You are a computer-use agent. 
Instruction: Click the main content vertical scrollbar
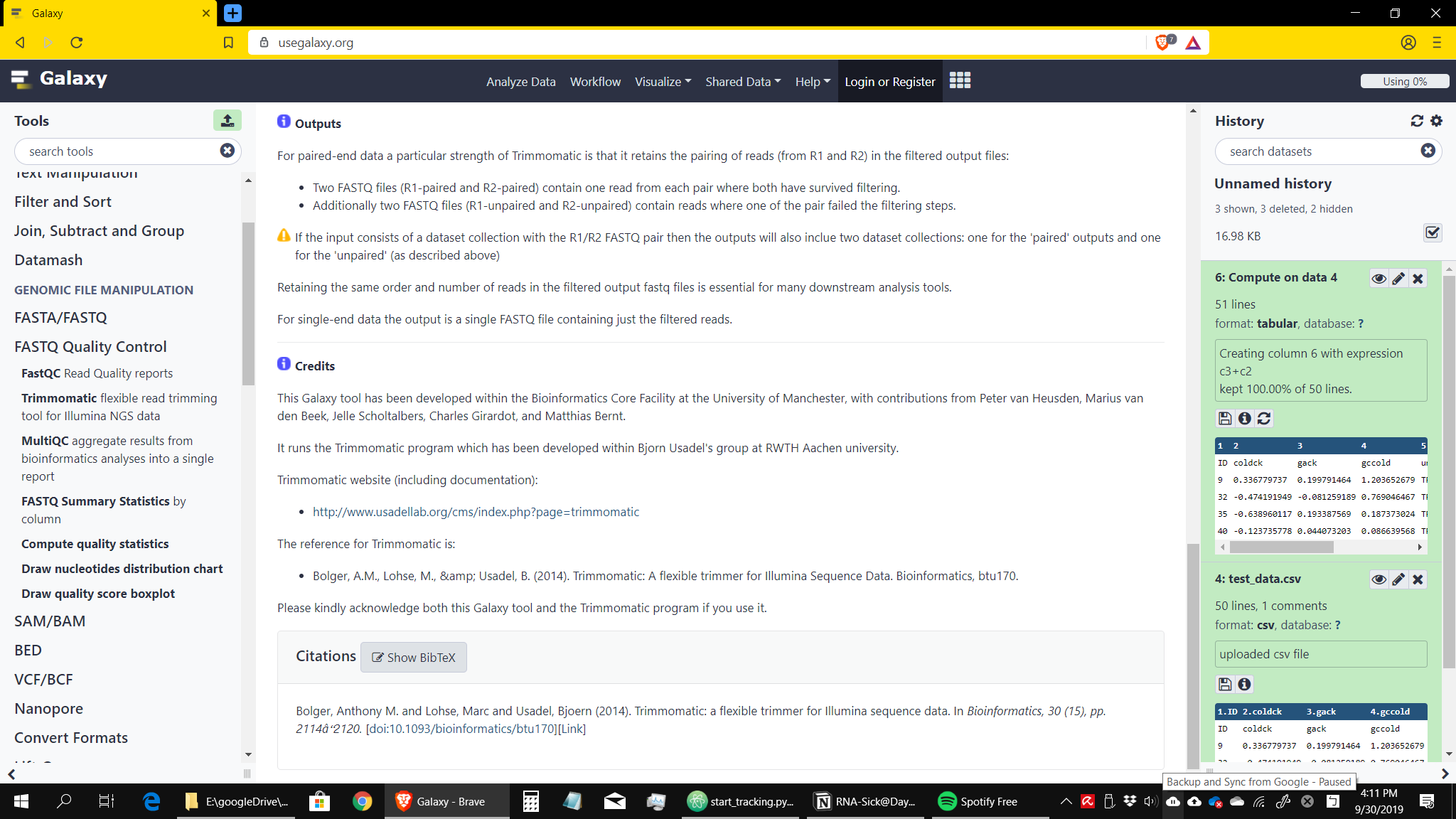pos(1193,655)
